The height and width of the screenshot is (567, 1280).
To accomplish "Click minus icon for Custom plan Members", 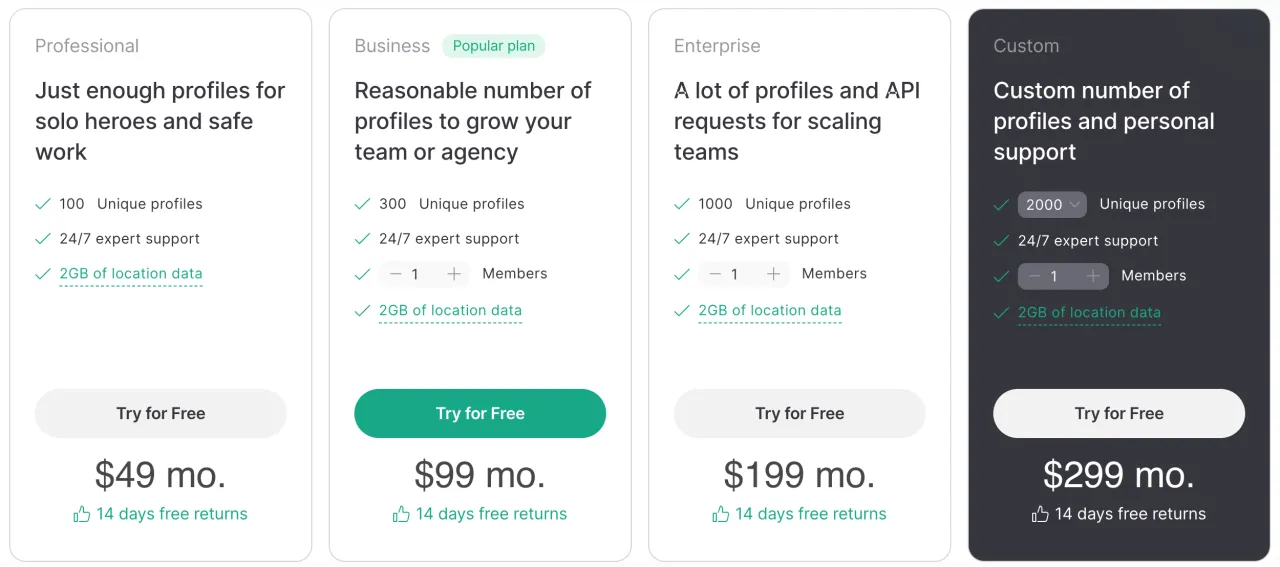I will [1035, 276].
